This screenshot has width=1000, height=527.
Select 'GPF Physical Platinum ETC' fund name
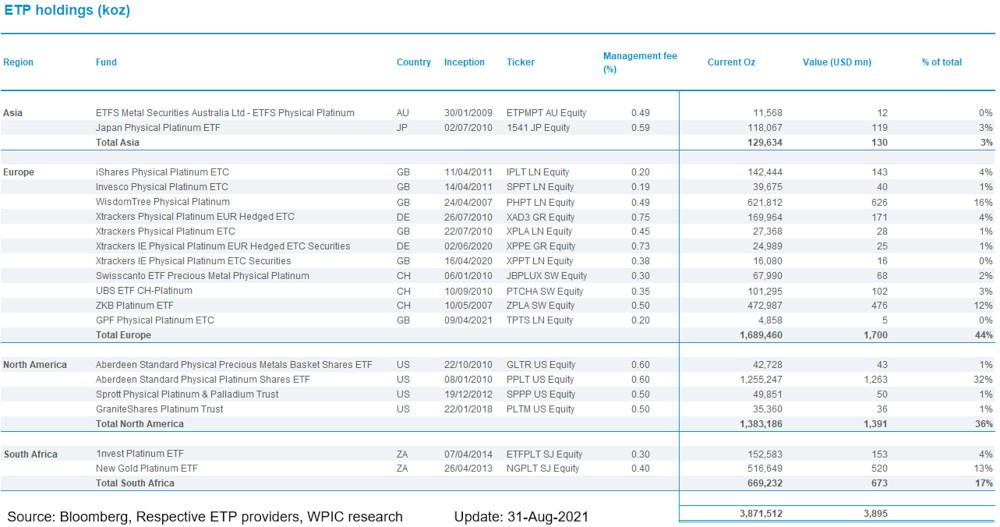(x=155, y=320)
